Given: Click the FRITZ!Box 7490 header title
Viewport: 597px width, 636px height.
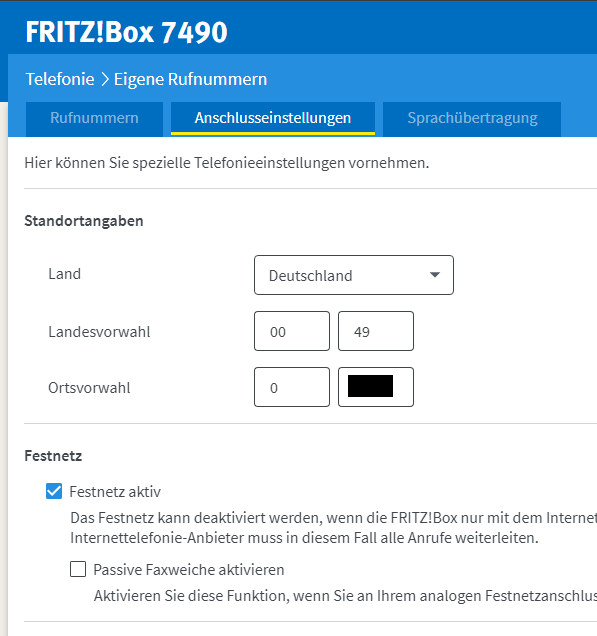Looking at the screenshot, I should tap(127, 32).
